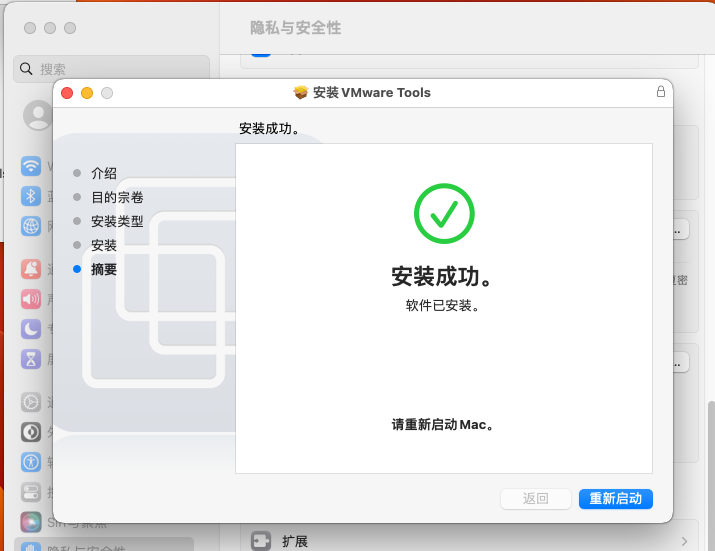Select the 摘要 installer step
This screenshot has height=551, width=715.
[x=104, y=269]
